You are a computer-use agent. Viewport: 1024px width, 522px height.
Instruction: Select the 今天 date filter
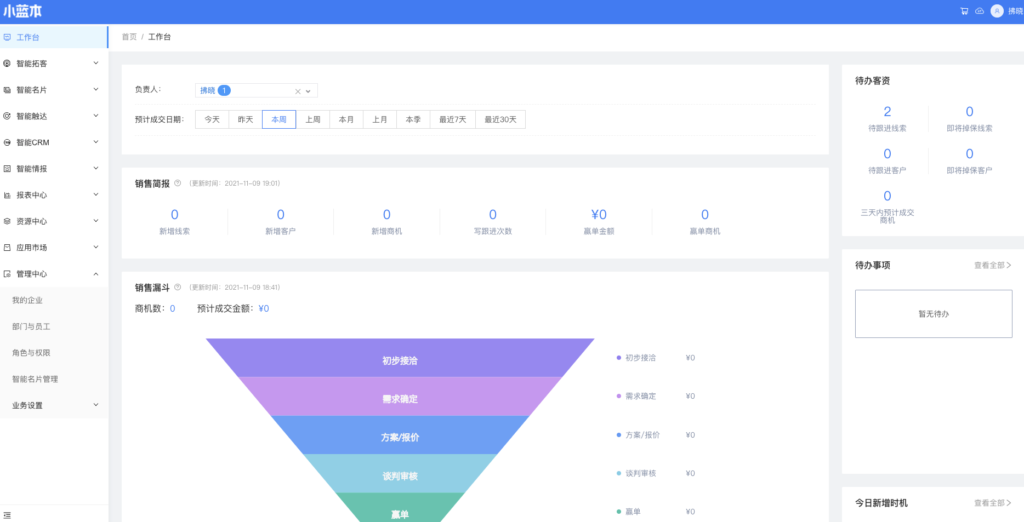coord(212,119)
